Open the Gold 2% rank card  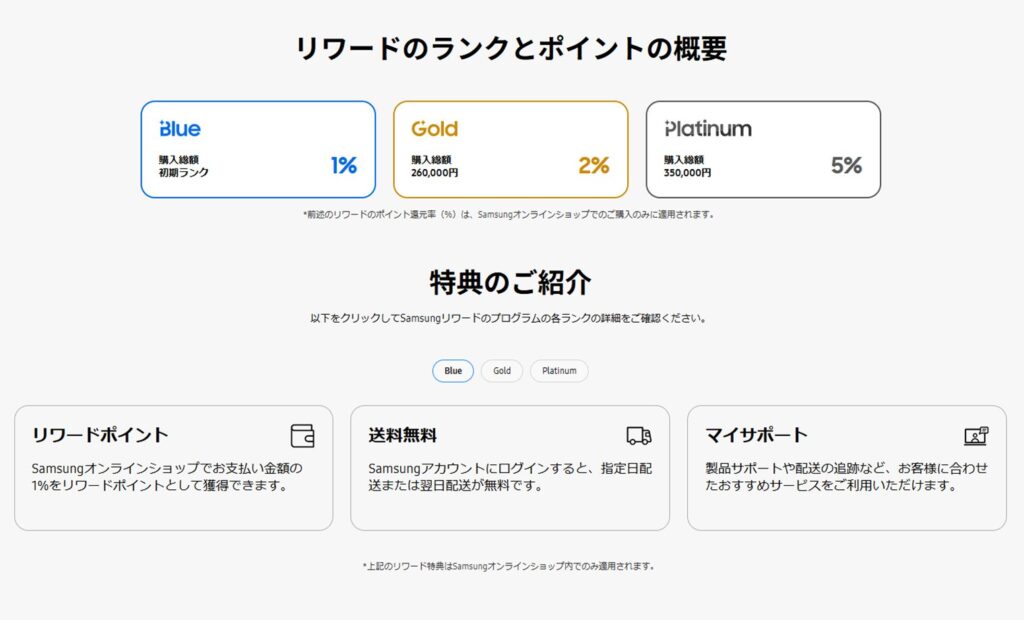511,150
